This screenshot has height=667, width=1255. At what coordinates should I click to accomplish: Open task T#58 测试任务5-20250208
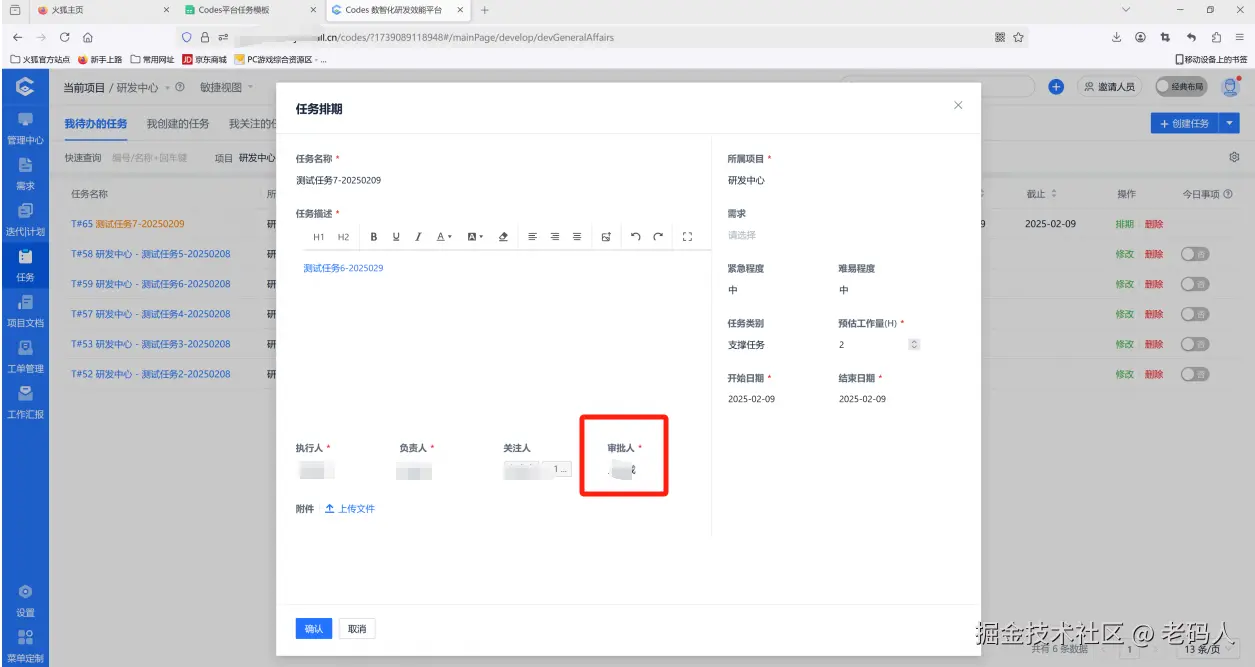[x=151, y=254]
